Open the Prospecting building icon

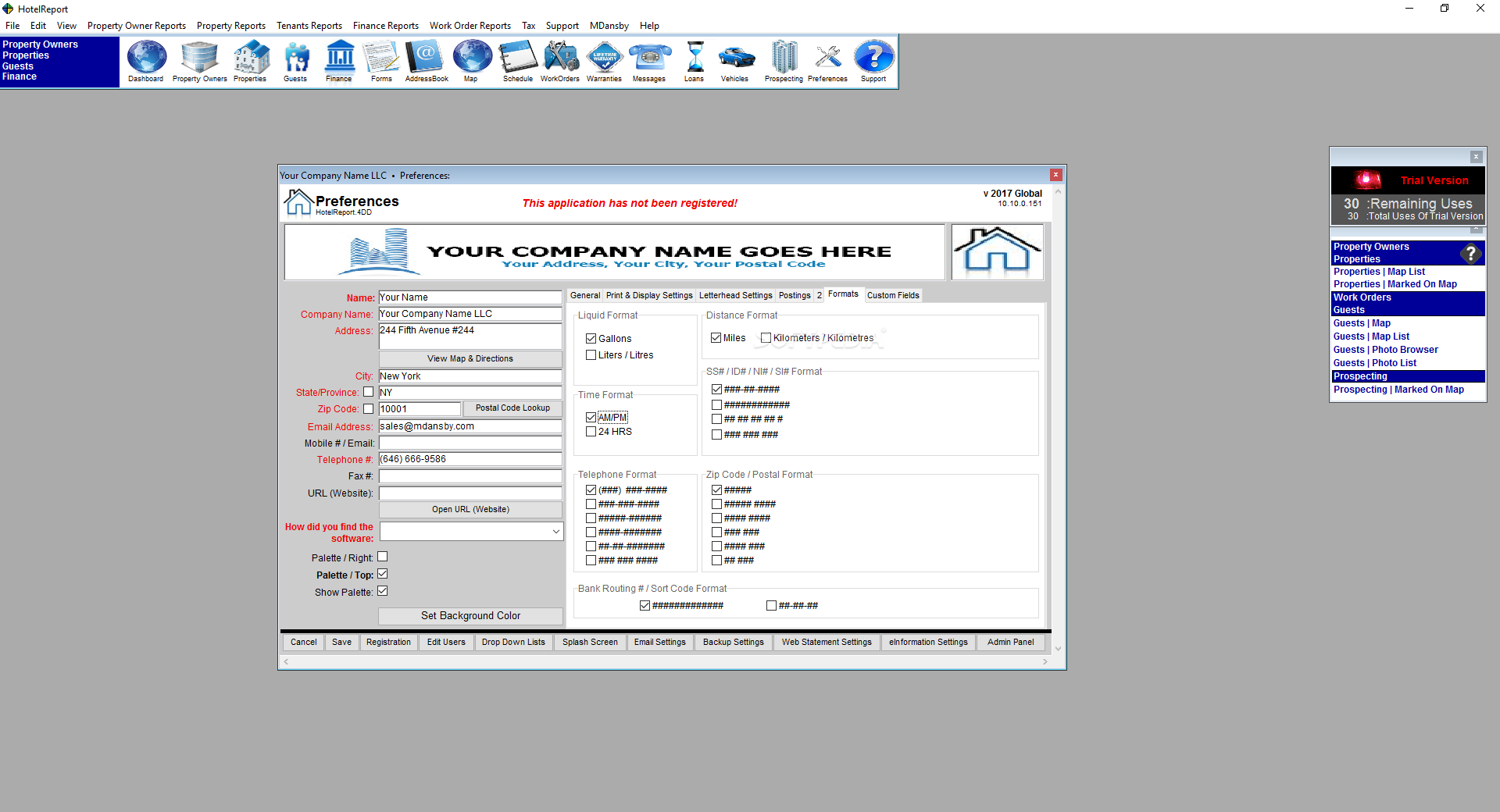point(784,61)
